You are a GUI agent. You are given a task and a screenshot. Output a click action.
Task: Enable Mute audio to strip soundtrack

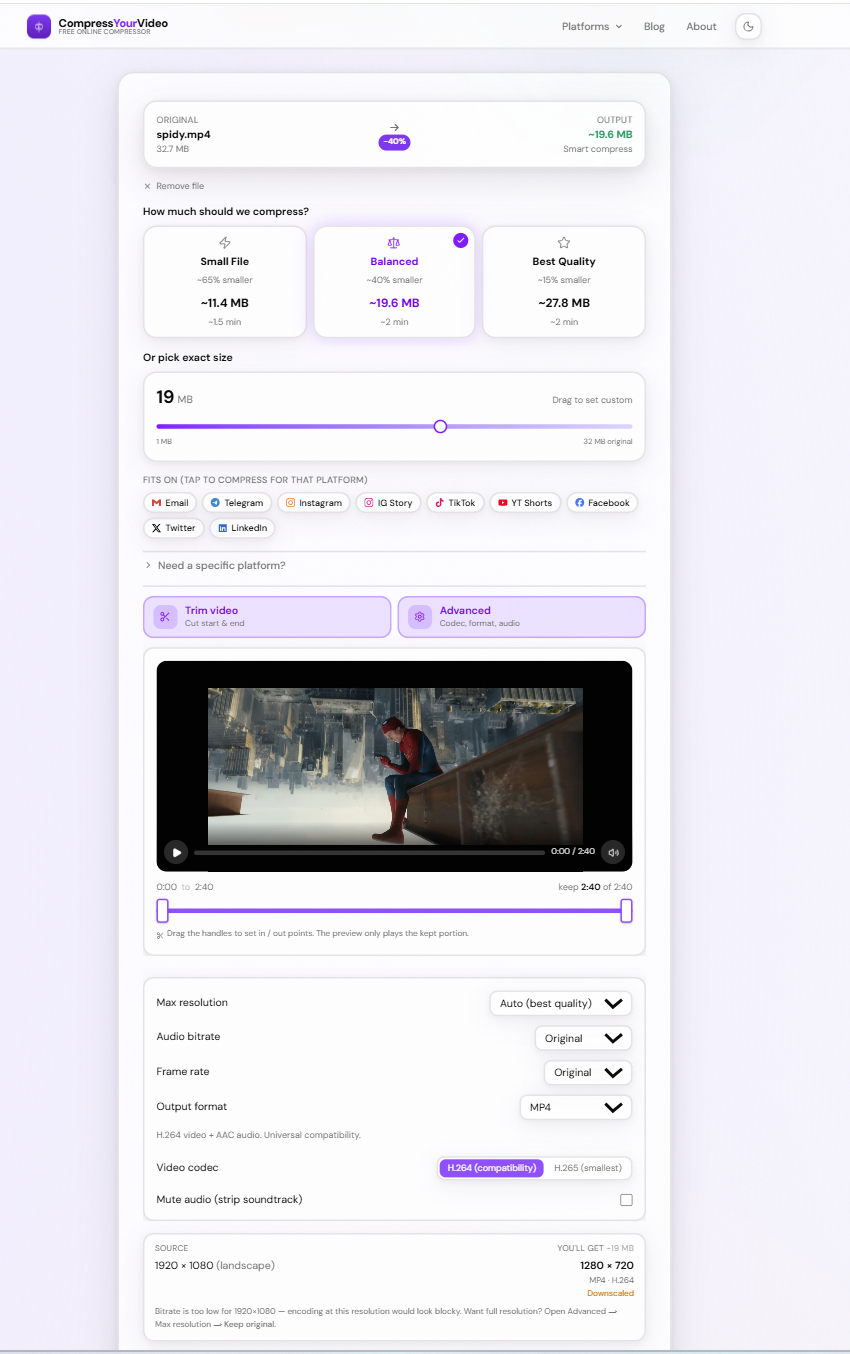(x=626, y=1199)
